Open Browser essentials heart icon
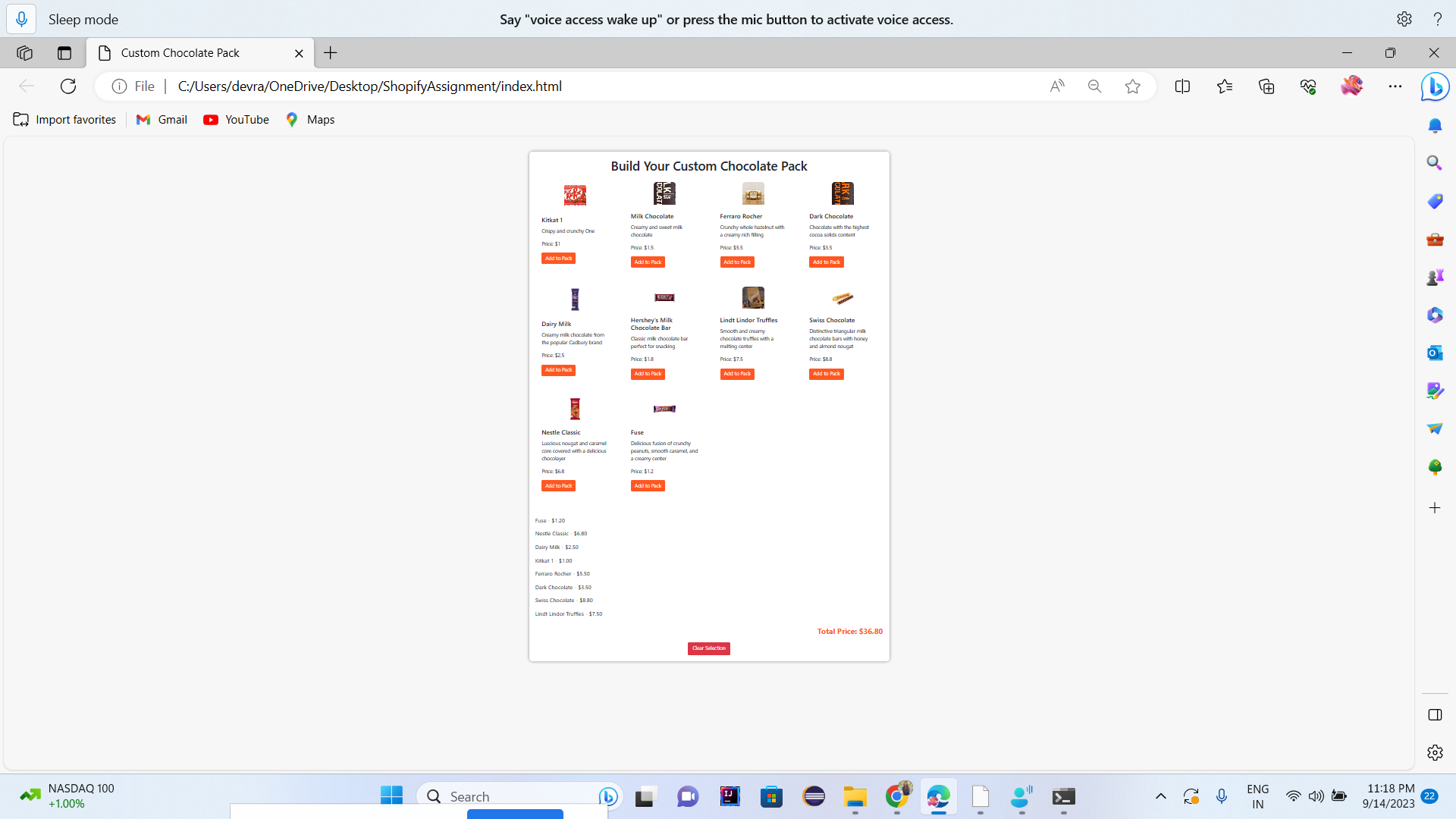 tap(1308, 86)
